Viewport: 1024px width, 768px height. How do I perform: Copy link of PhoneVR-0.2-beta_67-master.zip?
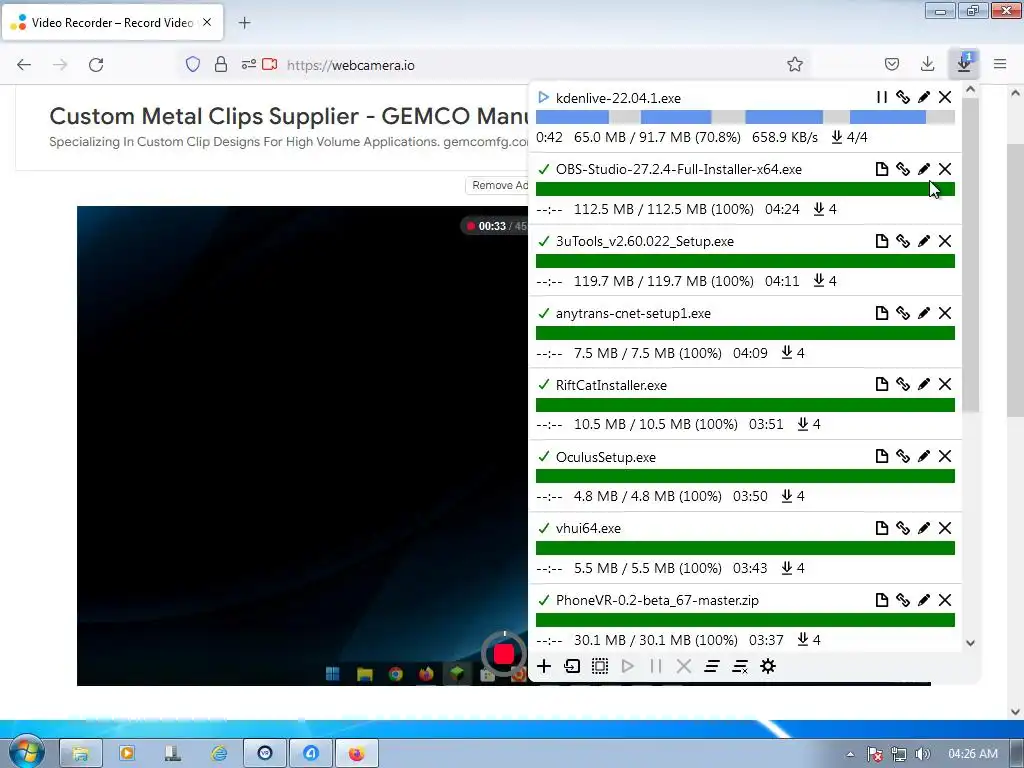903,600
